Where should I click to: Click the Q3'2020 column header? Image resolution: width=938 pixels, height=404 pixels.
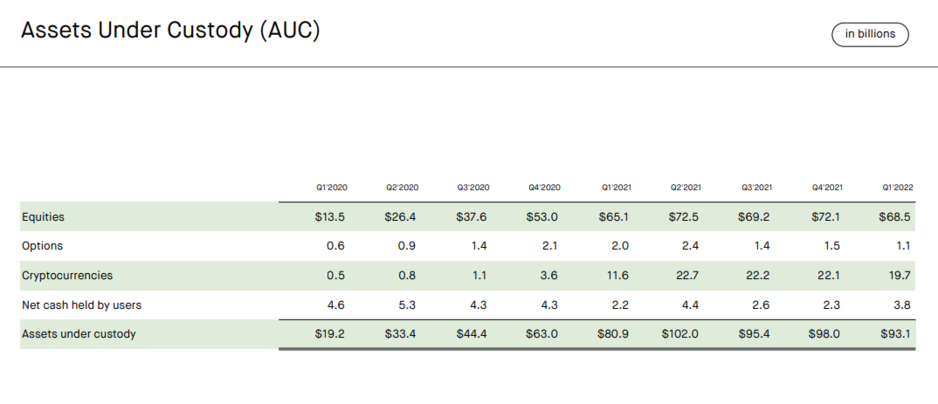click(473, 187)
